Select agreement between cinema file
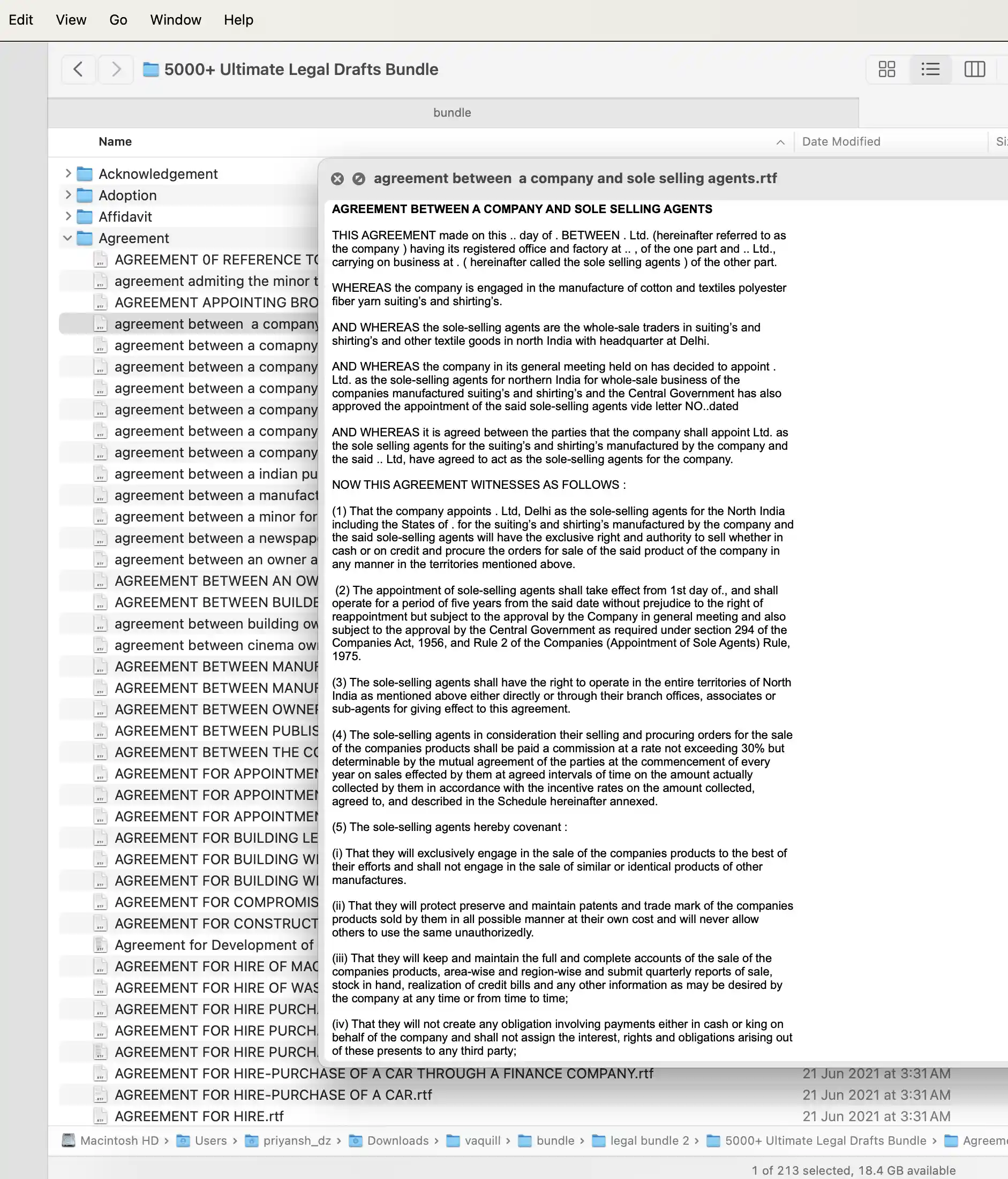 pos(216,645)
